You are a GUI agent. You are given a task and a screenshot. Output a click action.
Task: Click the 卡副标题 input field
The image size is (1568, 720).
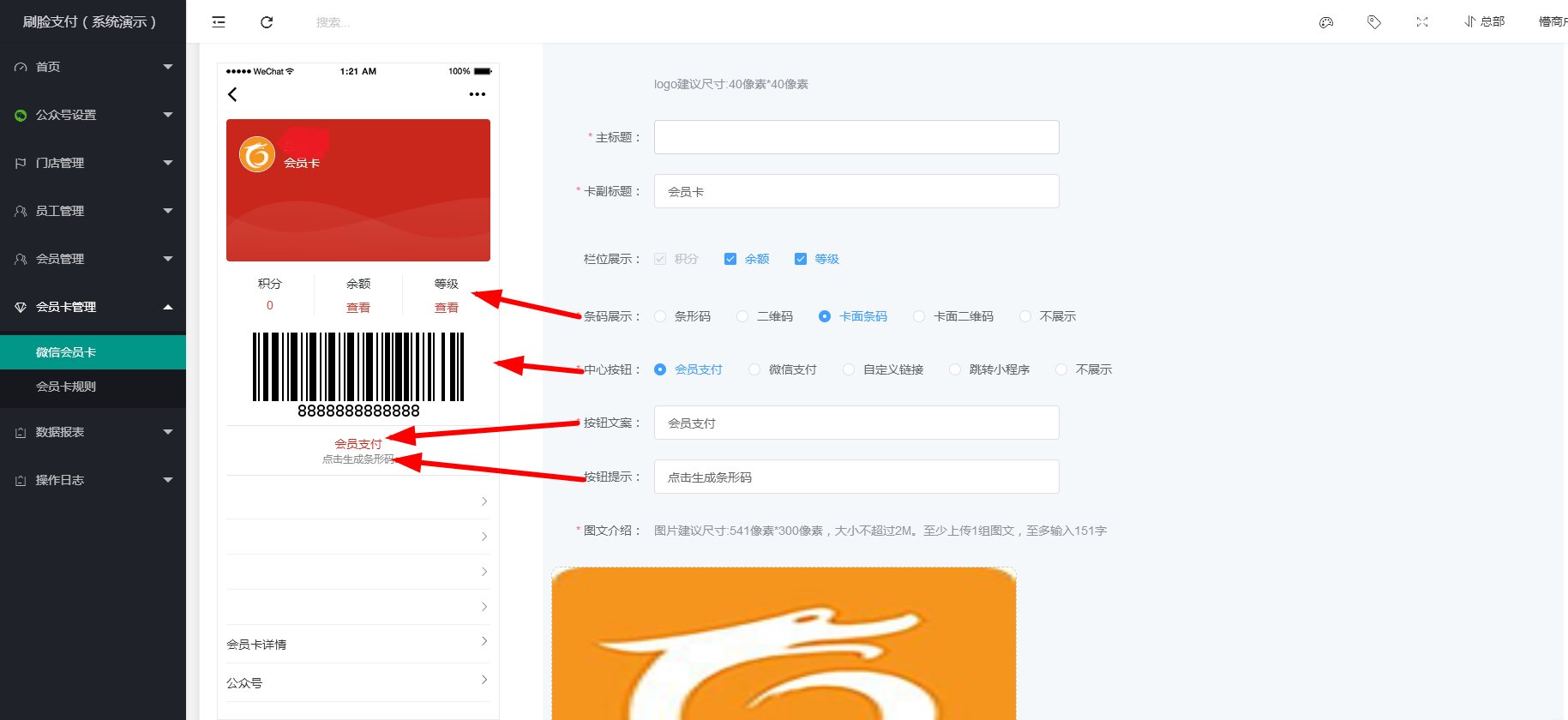[x=856, y=191]
